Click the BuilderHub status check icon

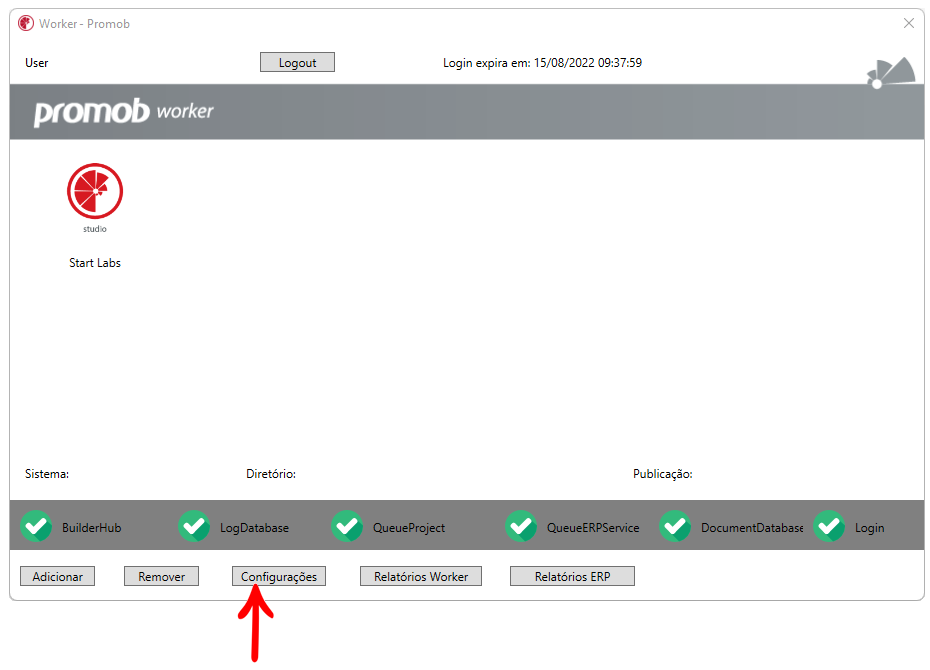point(36,527)
